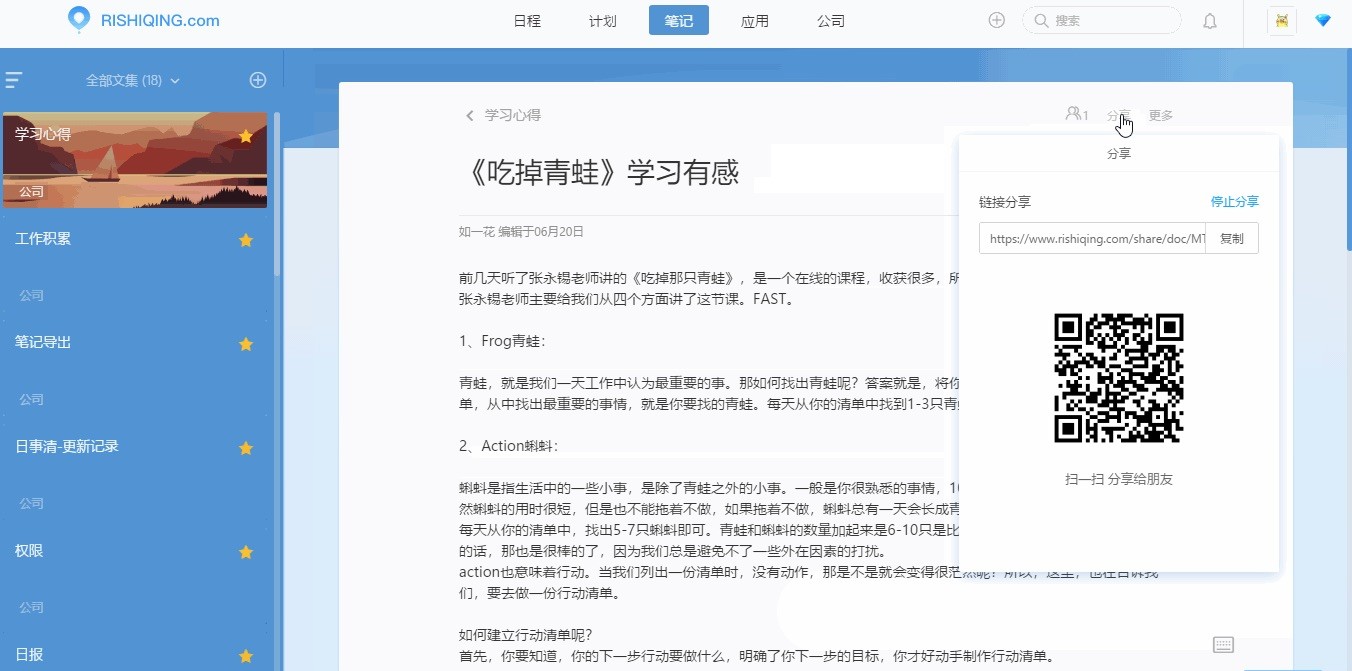Screen dimensions: 1352x671
Task: Click the page vertical scrollbar
Action: tap(1348, 150)
